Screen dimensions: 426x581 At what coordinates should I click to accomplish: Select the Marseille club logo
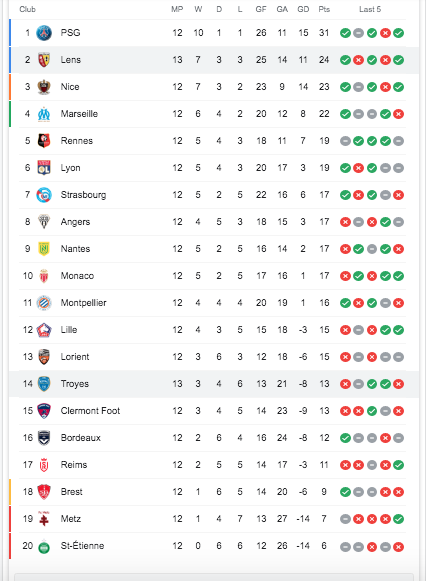coord(44,114)
